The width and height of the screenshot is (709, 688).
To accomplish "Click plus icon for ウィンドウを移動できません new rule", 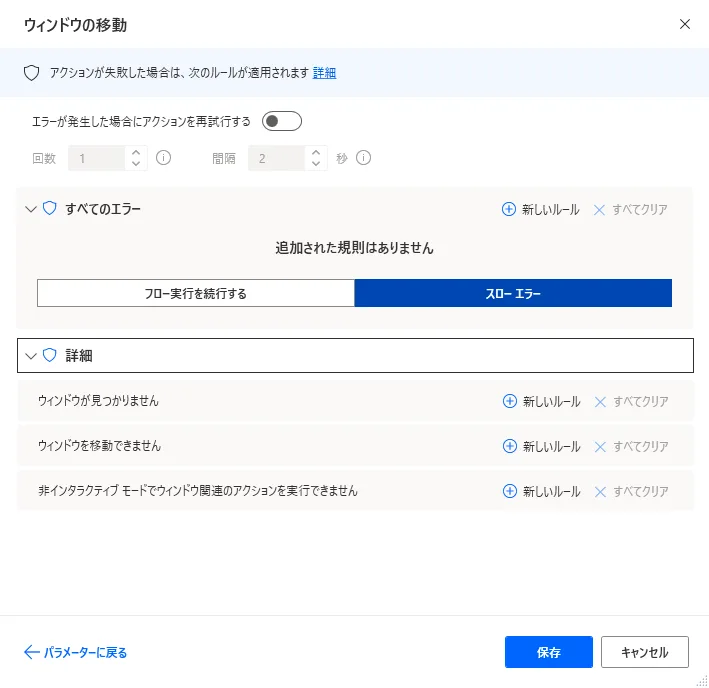I will point(509,446).
